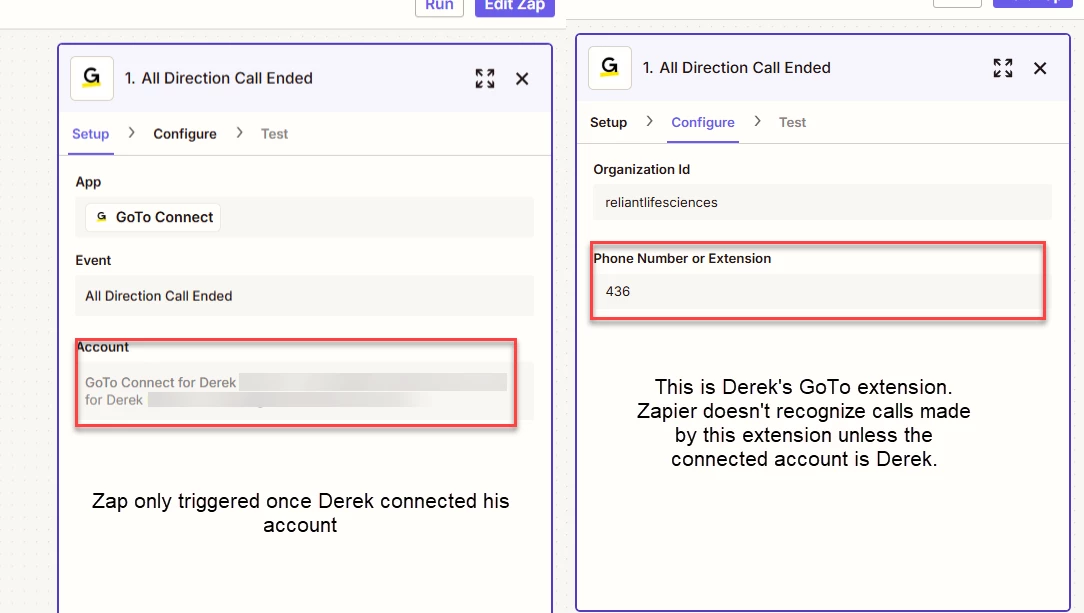The height and width of the screenshot is (613, 1084).
Task: Click the Phone Number or Extension field 436
Action: coord(818,291)
